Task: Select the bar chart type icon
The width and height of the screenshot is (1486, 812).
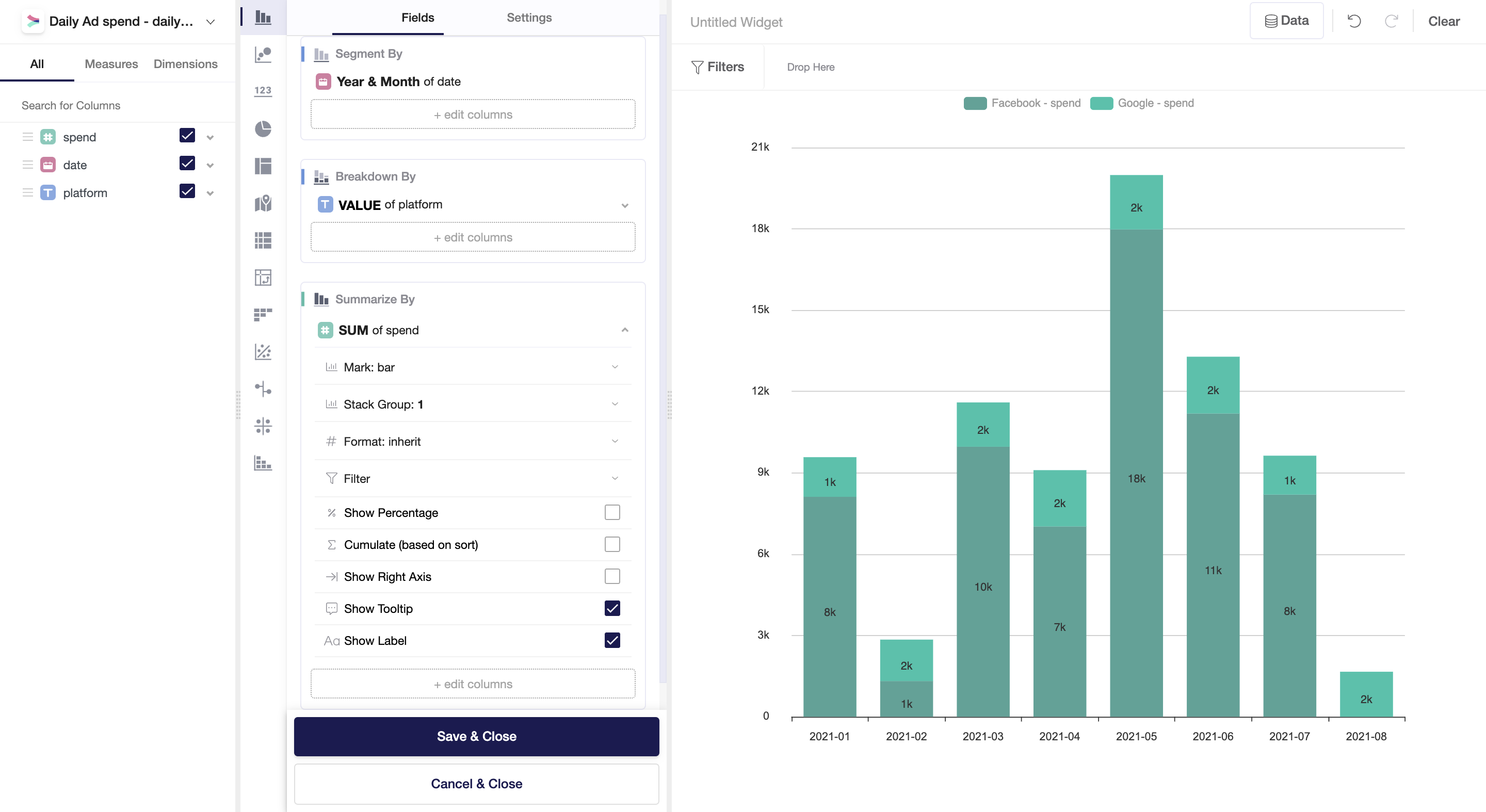Action: (263, 18)
